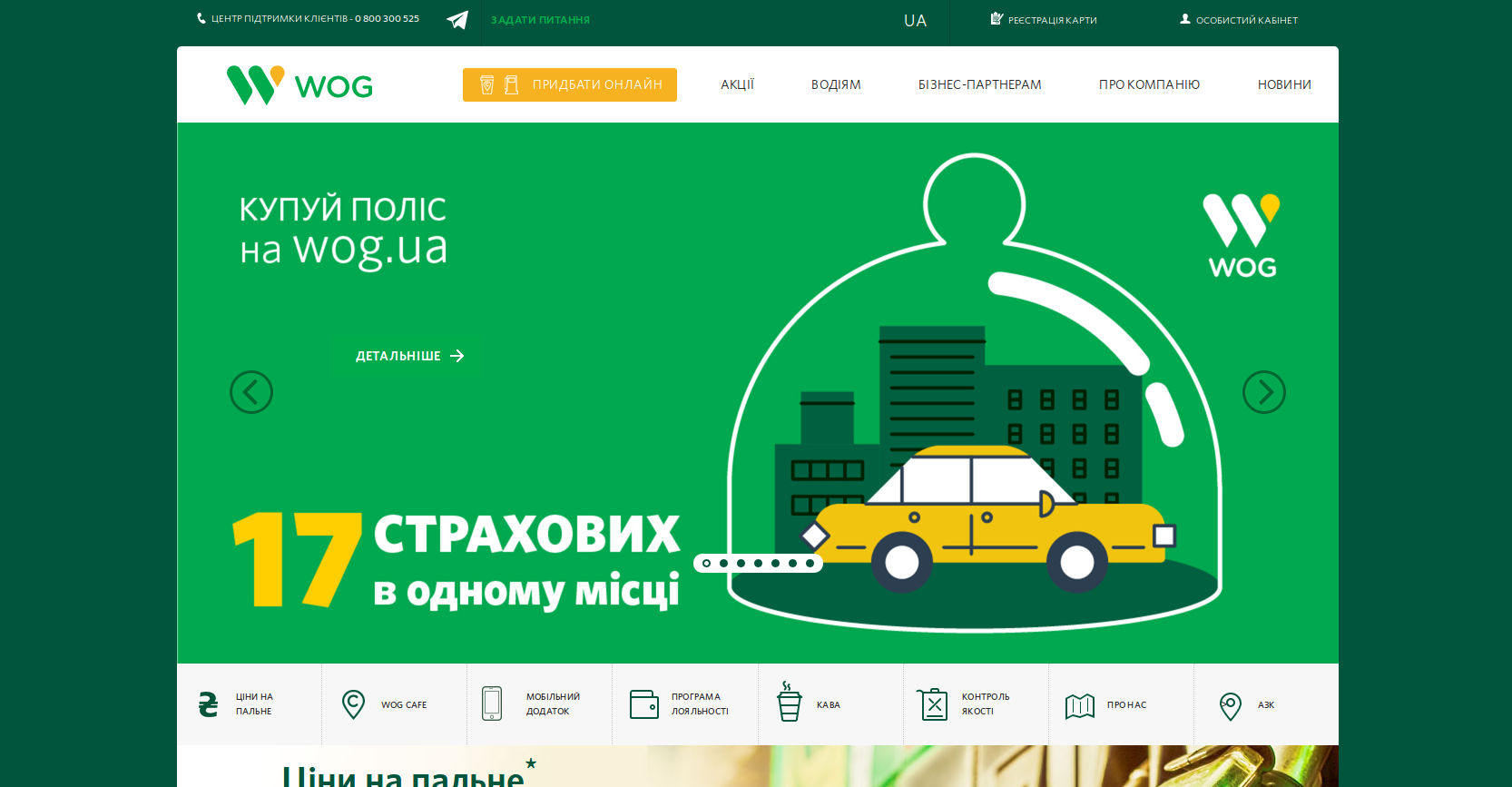Click the steaming coffee cup icon
Image resolution: width=1512 pixels, height=787 pixels.
click(790, 702)
